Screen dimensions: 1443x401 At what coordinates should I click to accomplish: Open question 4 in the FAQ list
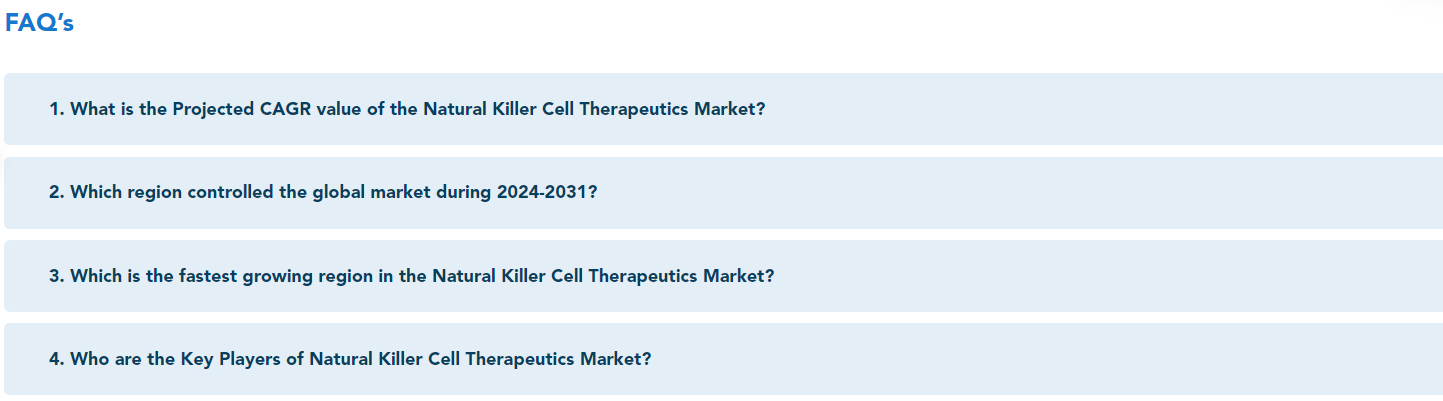(723, 359)
